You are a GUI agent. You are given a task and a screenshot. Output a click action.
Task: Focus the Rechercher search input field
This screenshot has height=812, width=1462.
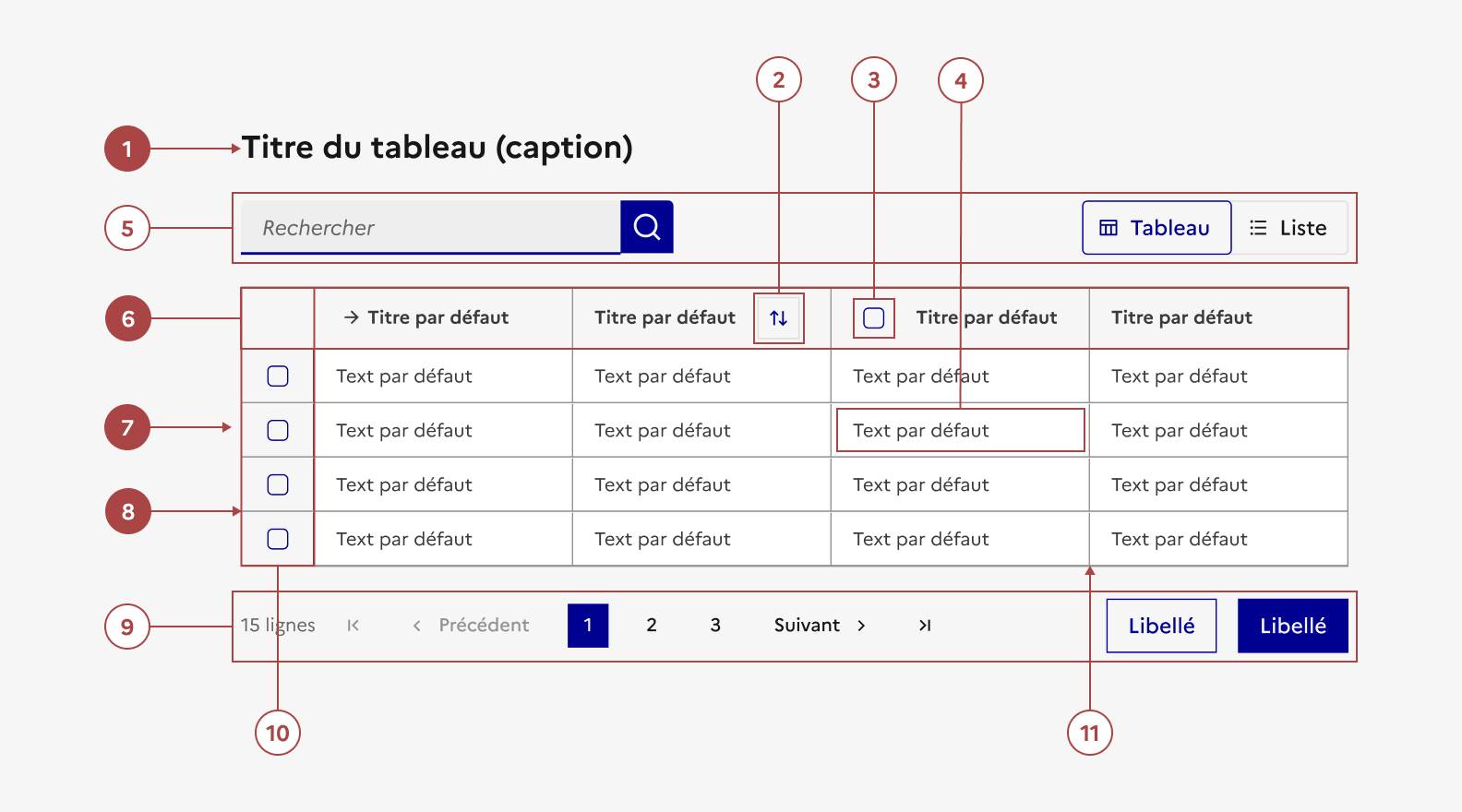430,227
